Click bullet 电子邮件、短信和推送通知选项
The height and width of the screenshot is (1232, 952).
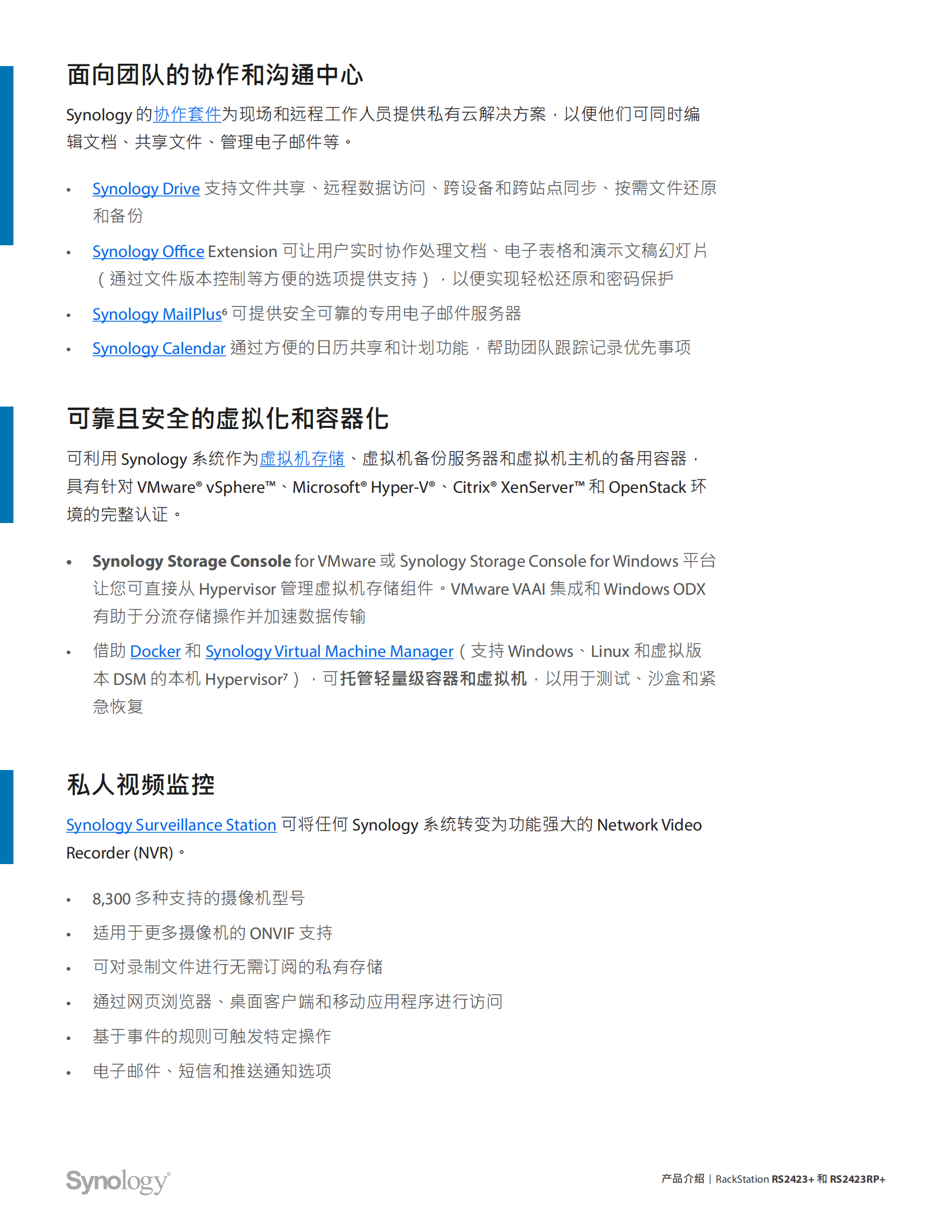pyautogui.click(x=212, y=1071)
